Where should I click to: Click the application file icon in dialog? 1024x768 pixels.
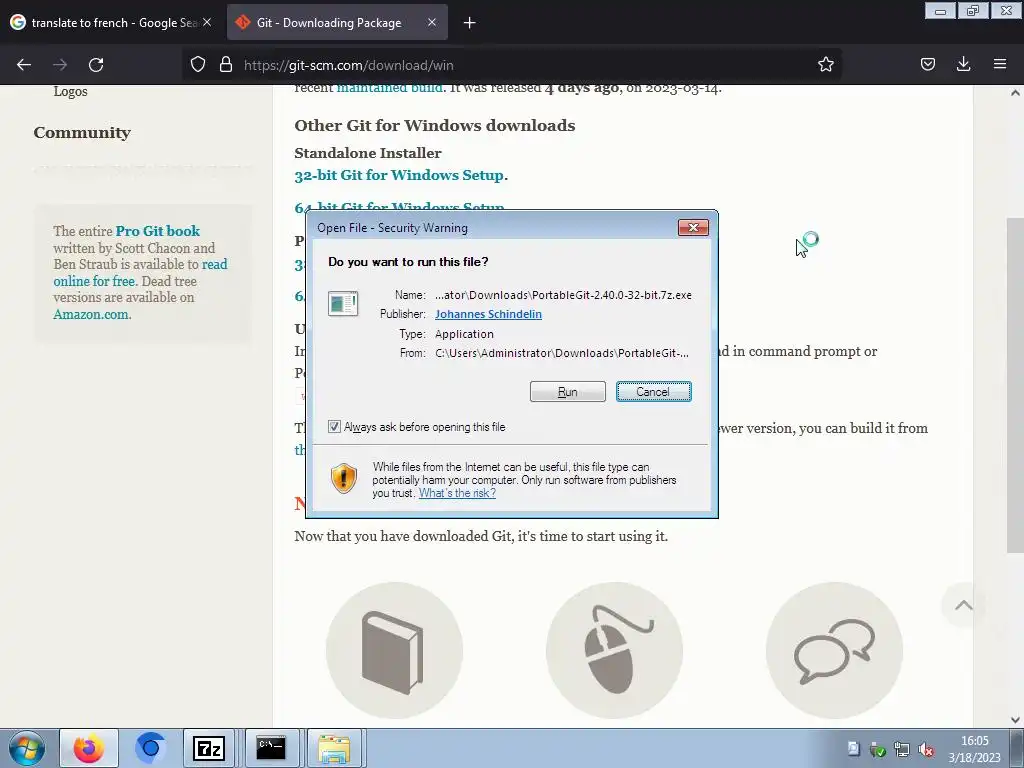[343, 304]
